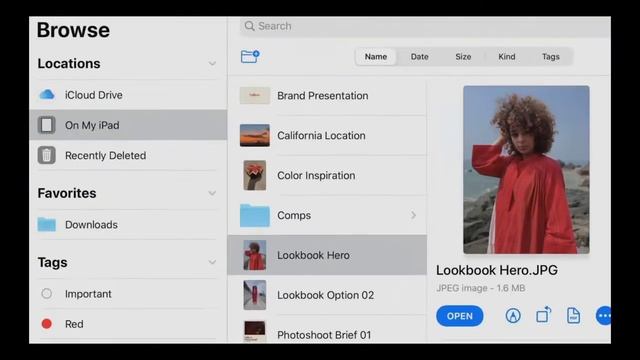Click the Markup pen icon
The height and width of the screenshot is (360, 640).
click(513, 316)
